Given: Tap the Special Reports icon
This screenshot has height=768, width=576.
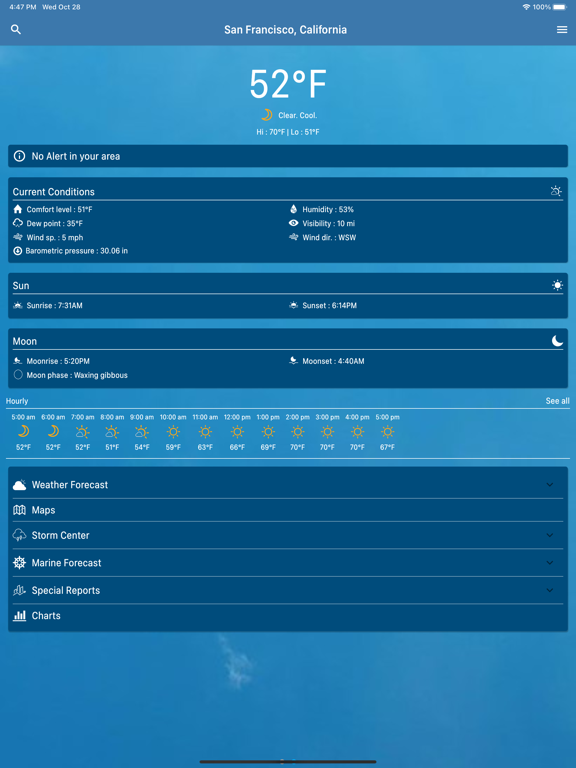Looking at the screenshot, I should 19,590.
